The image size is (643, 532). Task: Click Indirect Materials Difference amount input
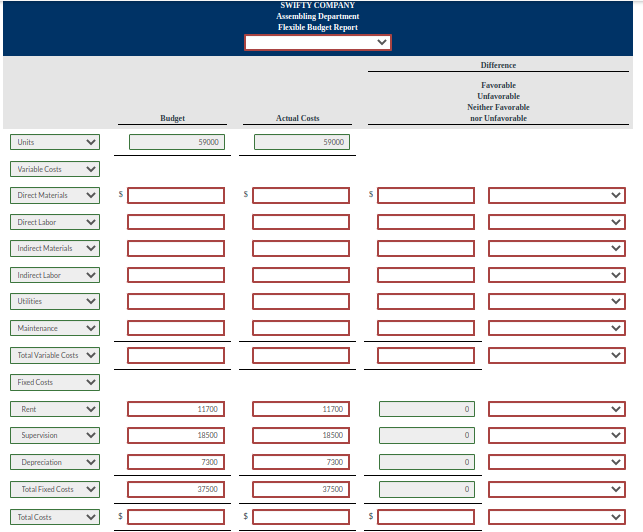tap(426, 249)
